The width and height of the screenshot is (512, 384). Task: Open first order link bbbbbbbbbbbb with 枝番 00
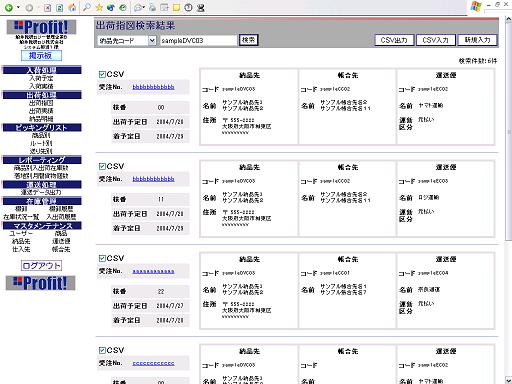[153, 87]
